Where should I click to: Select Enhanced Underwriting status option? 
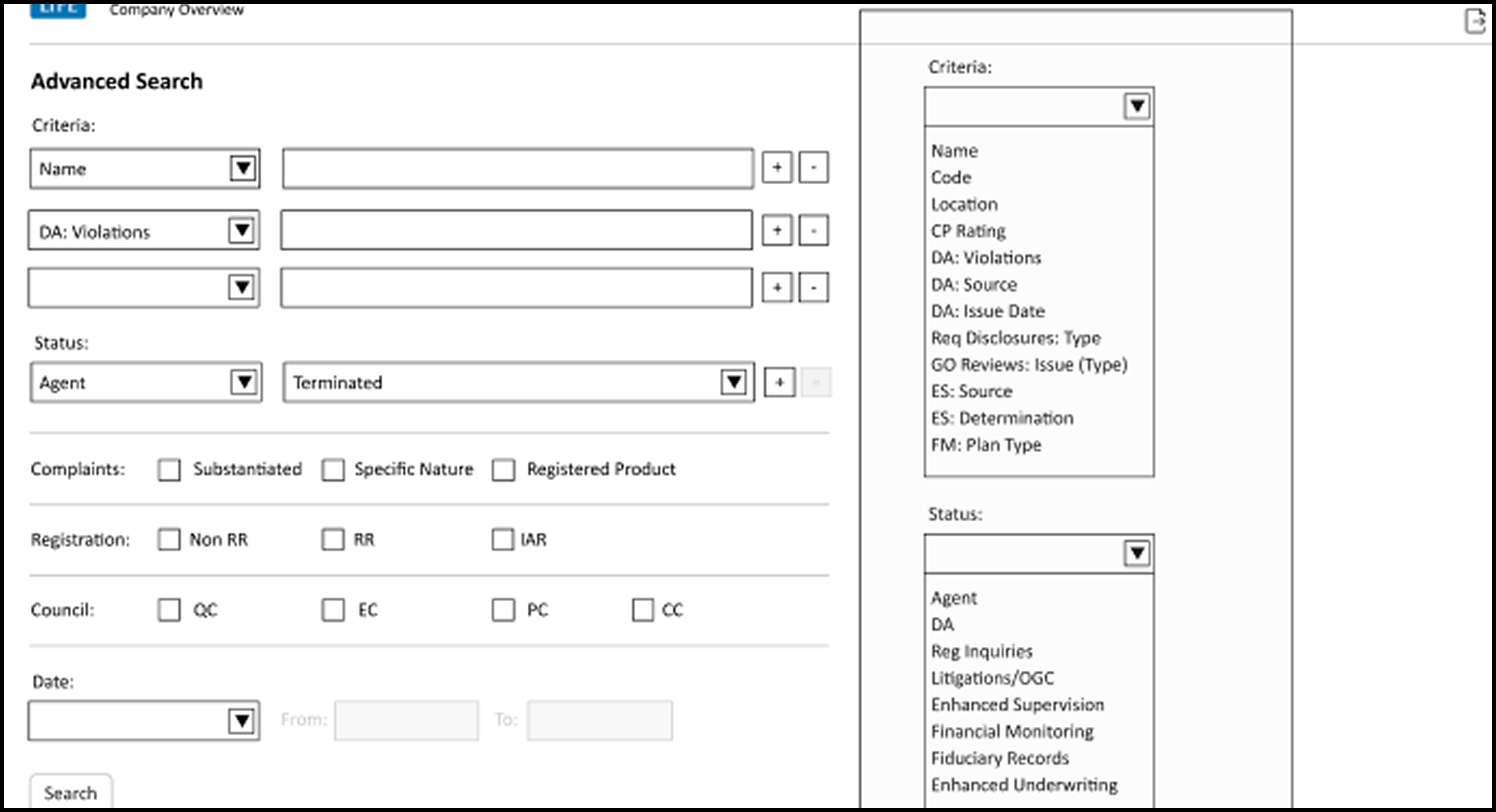tap(1024, 785)
